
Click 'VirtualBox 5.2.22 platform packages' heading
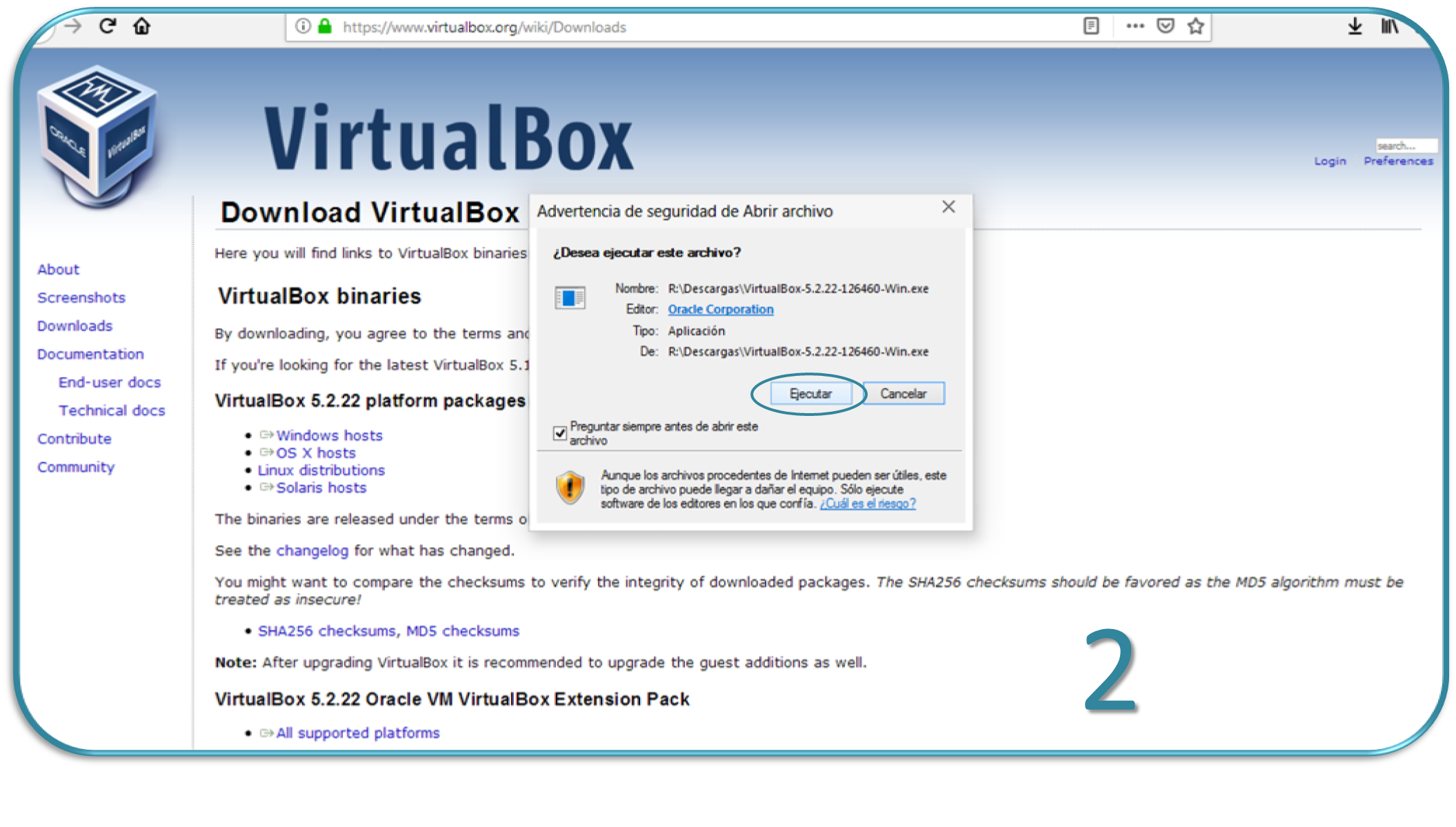tap(370, 401)
